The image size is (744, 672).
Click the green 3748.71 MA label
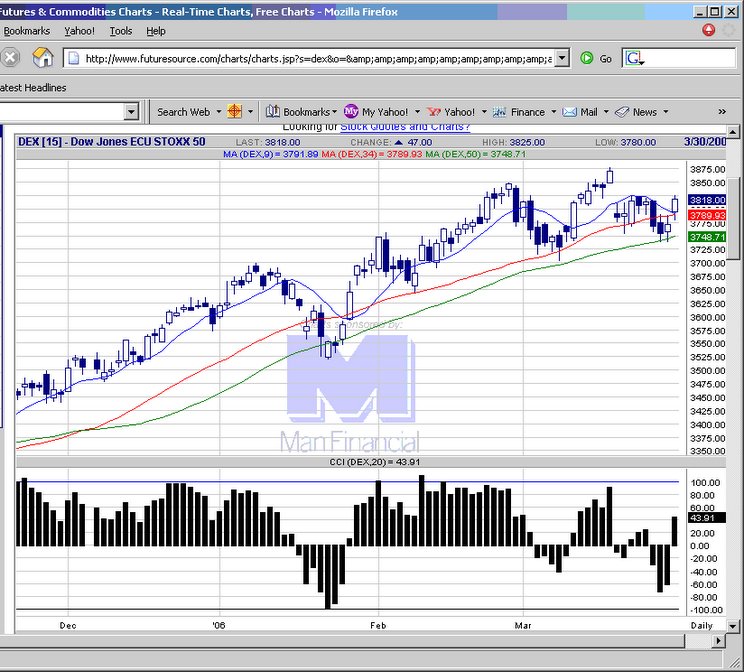[707, 236]
